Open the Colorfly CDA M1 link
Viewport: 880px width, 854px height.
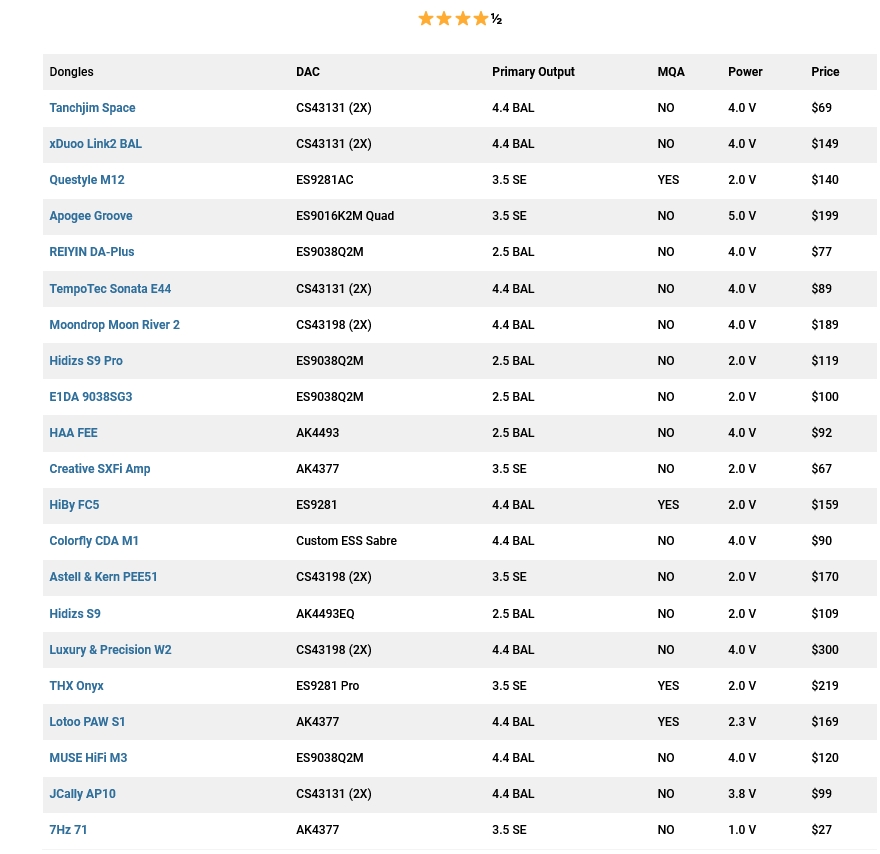coord(94,541)
